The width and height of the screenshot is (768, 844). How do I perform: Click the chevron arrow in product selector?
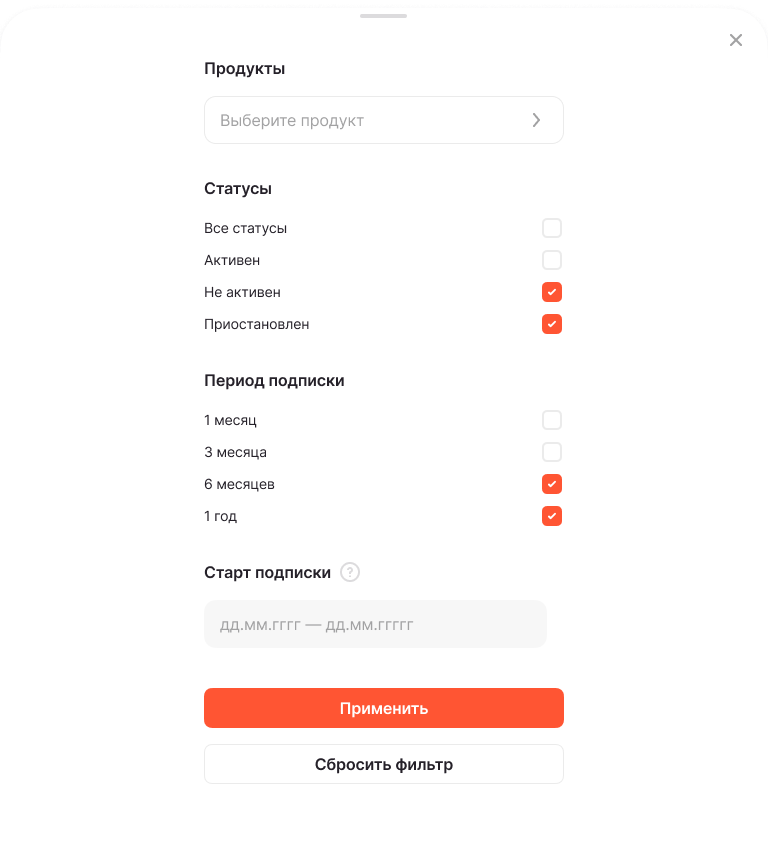[x=536, y=120]
